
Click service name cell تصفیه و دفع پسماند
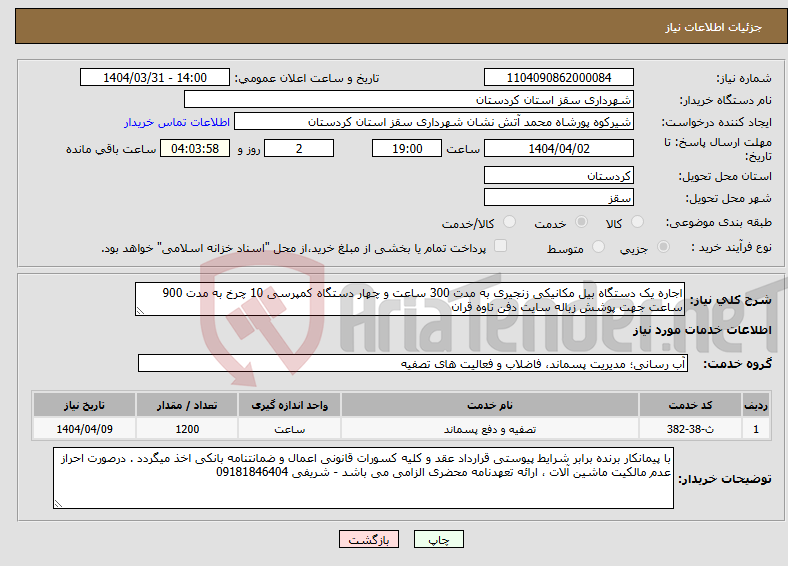[x=490, y=429]
